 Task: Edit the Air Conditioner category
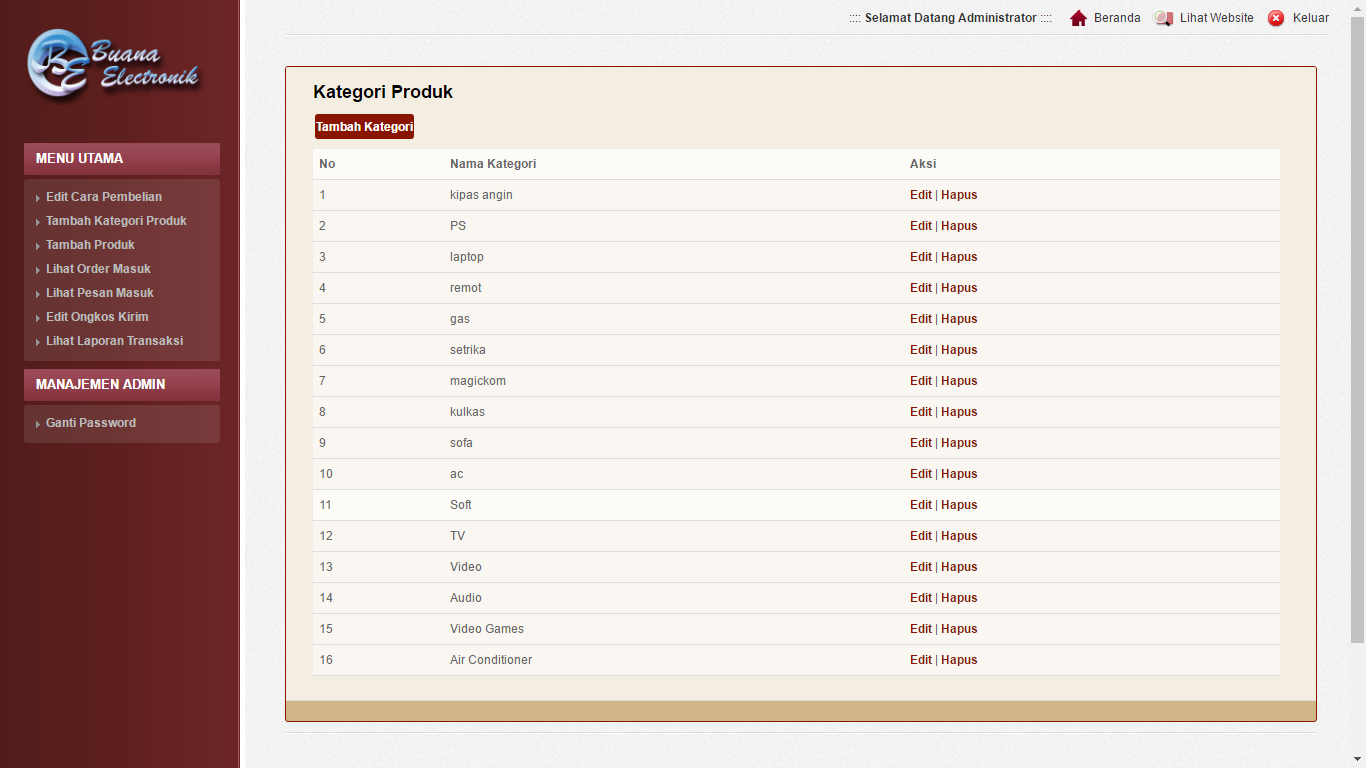(x=921, y=660)
